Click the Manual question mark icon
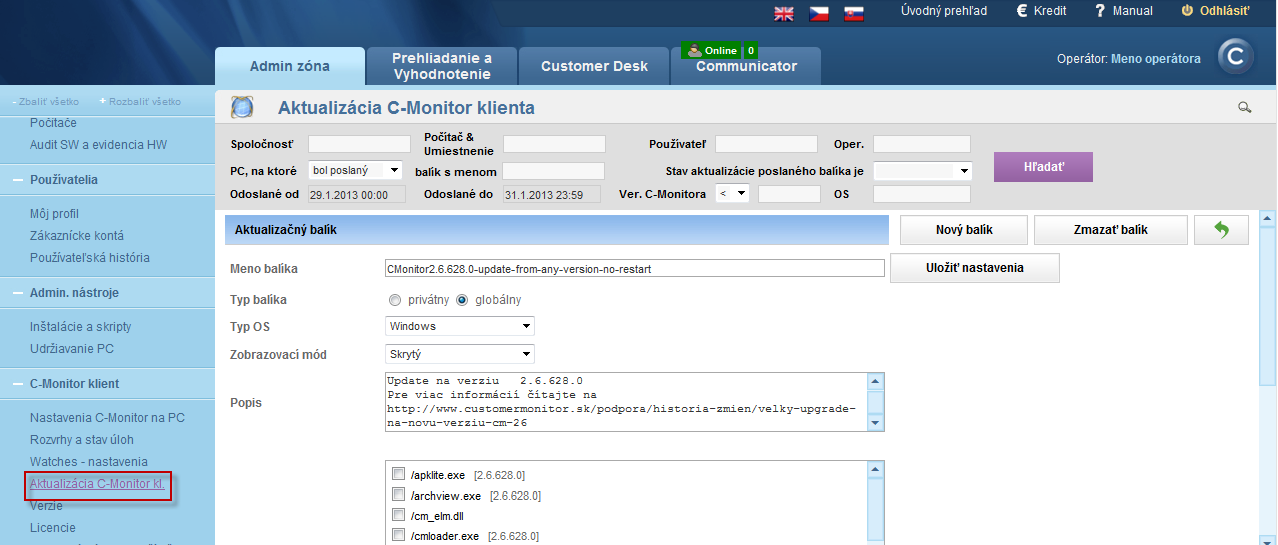The width and height of the screenshot is (1278, 545). click(1100, 11)
